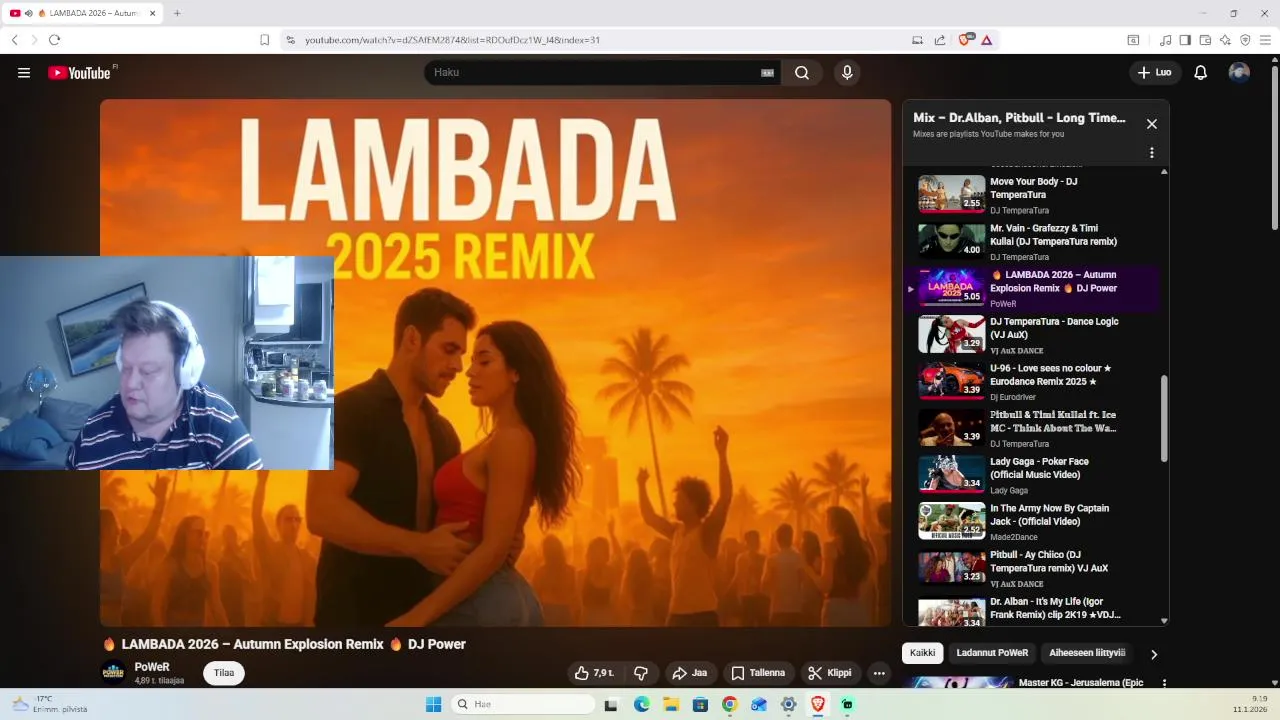This screenshot has width=1280, height=720.
Task: Open options for Master KG - Jerusalema
Action: click(1164, 683)
